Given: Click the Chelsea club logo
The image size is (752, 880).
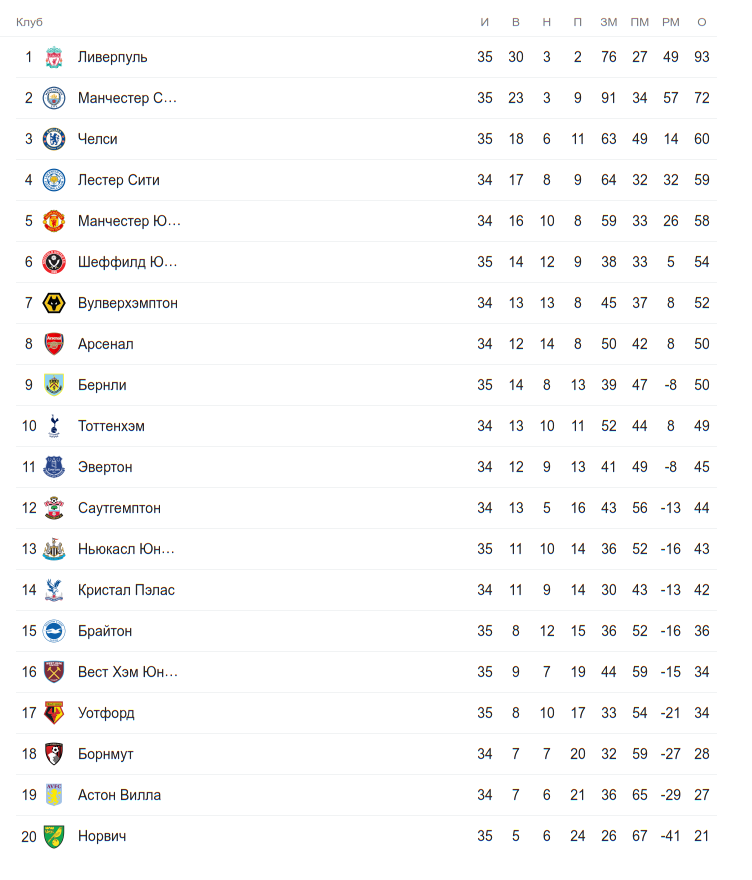Looking at the screenshot, I should [54, 139].
